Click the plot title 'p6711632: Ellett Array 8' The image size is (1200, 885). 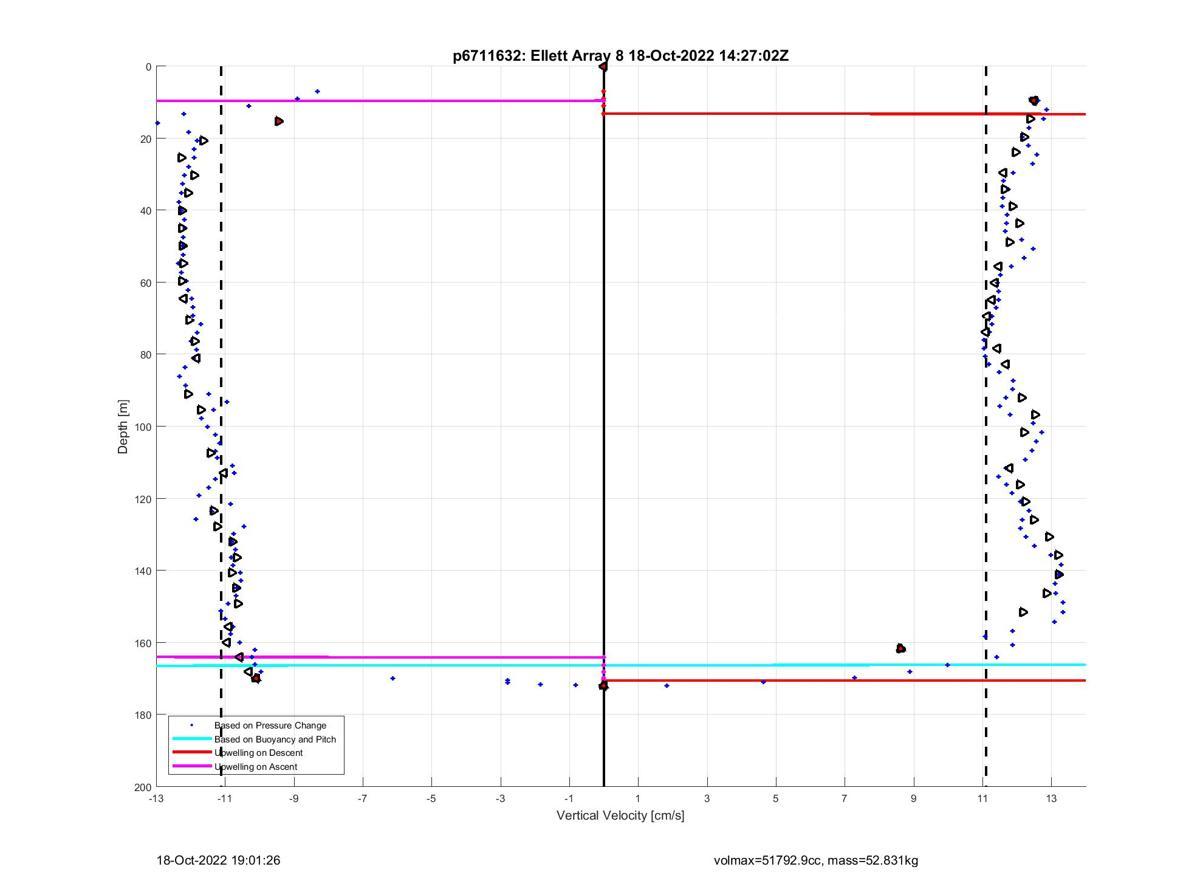click(538, 56)
